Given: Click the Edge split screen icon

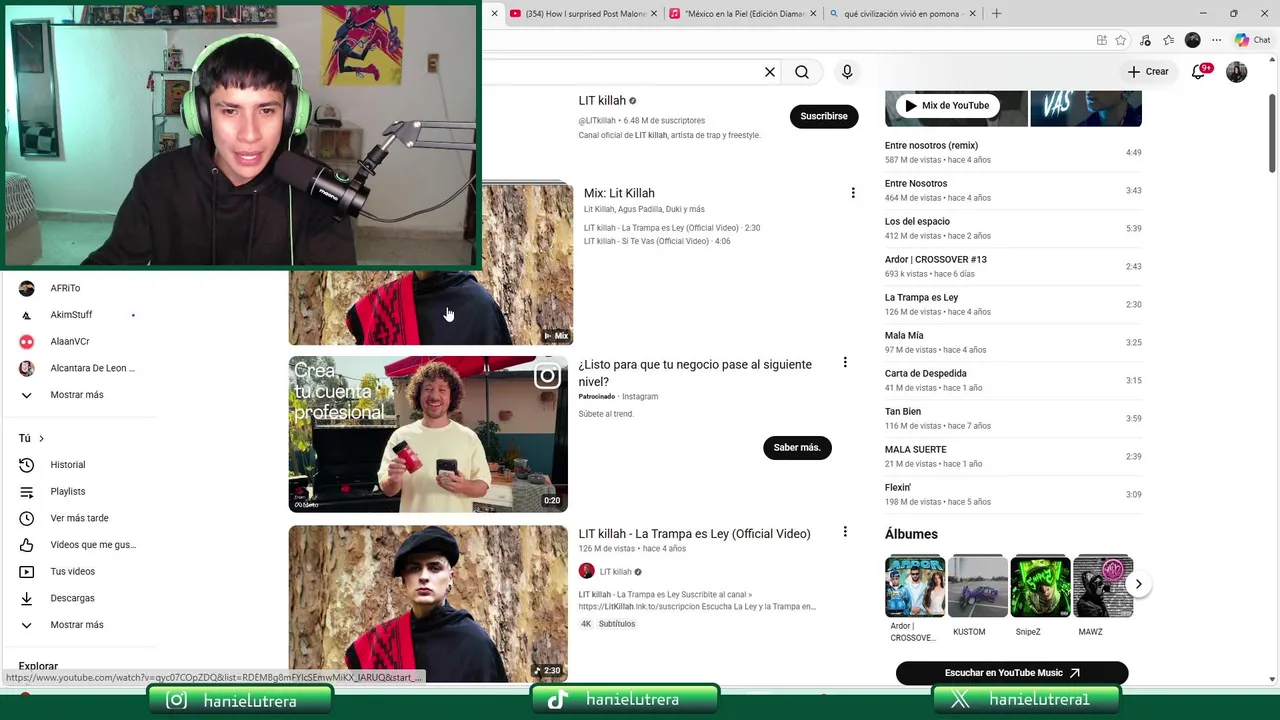Looking at the screenshot, I should point(1101,40).
